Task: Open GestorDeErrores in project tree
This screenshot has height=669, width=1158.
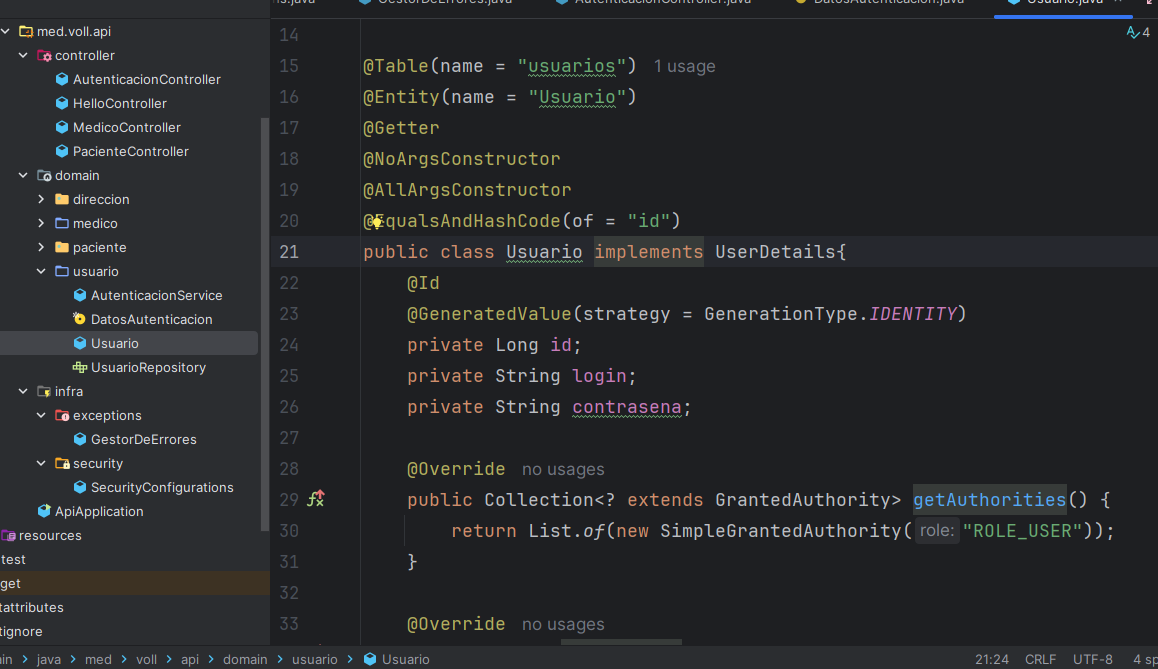Action: tap(143, 439)
